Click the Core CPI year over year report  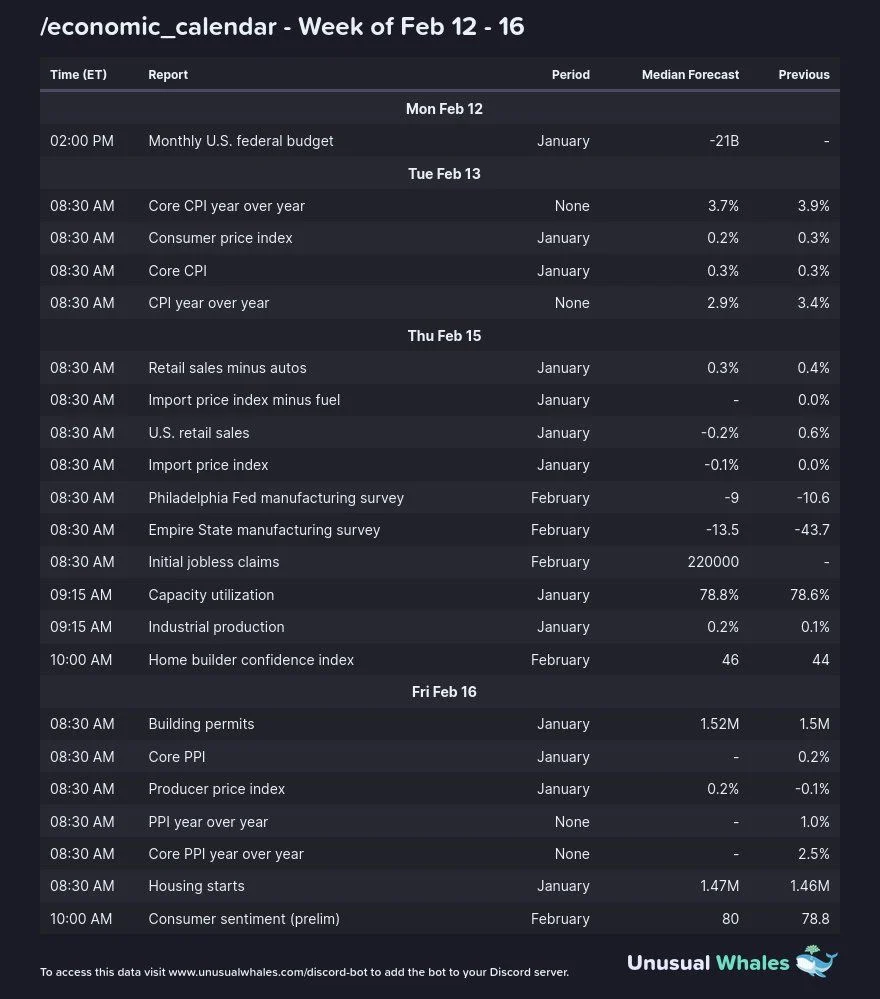click(x=227, y=206)
